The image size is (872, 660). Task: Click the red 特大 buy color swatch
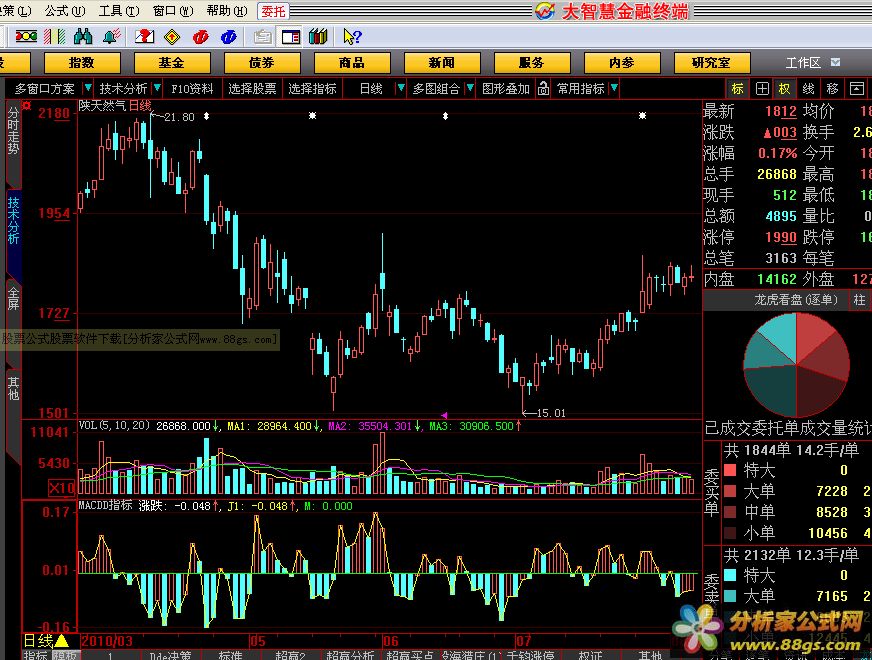coord(730,470)
